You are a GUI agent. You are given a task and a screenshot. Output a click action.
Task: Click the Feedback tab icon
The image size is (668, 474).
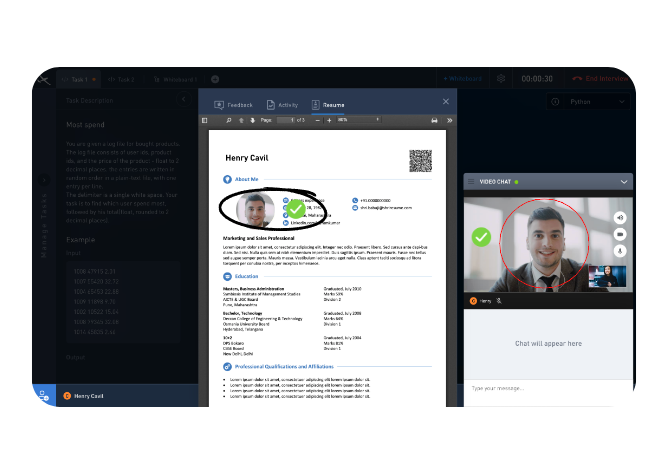(x=219, y=105)
